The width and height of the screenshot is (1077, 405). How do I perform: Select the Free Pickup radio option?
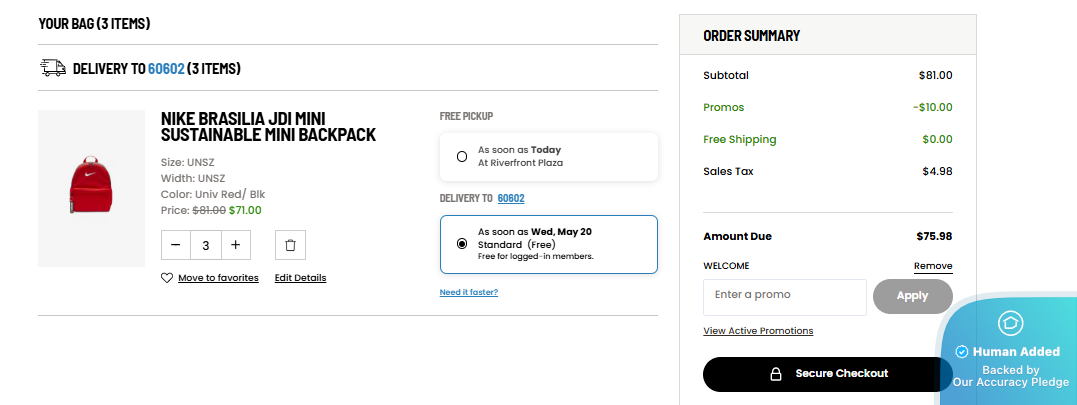click(462, 157)
